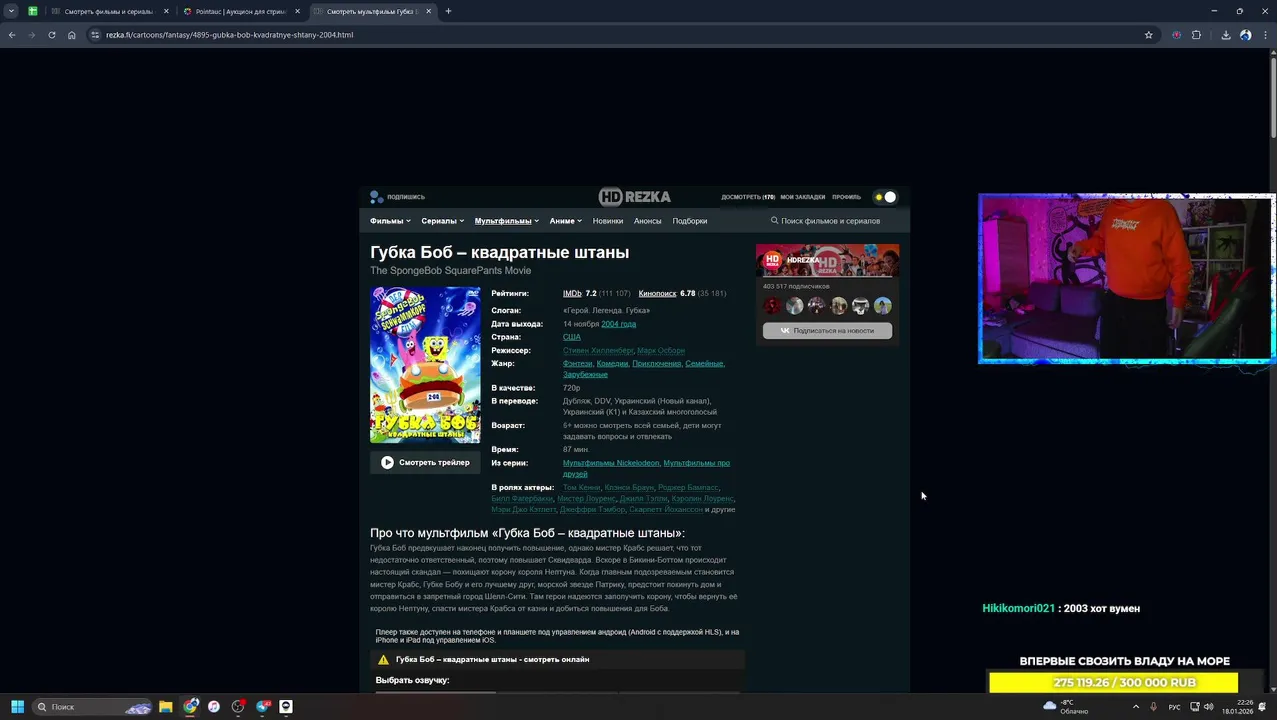Click the browser home button
The image size is (1277, 720).
[71, 35]
